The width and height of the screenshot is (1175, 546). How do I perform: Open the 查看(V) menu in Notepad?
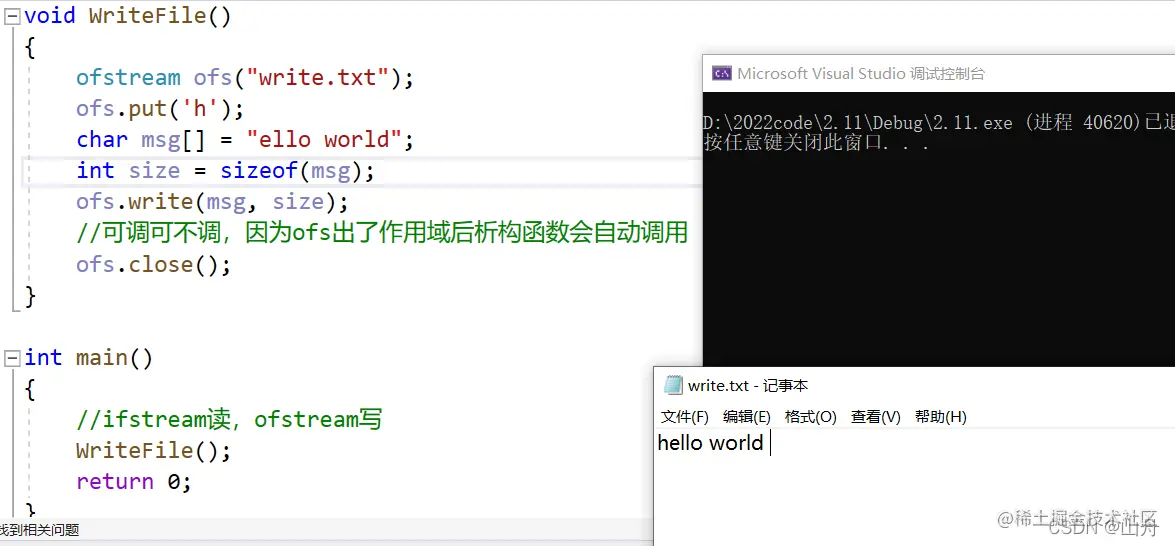click(x=875, y=417)
